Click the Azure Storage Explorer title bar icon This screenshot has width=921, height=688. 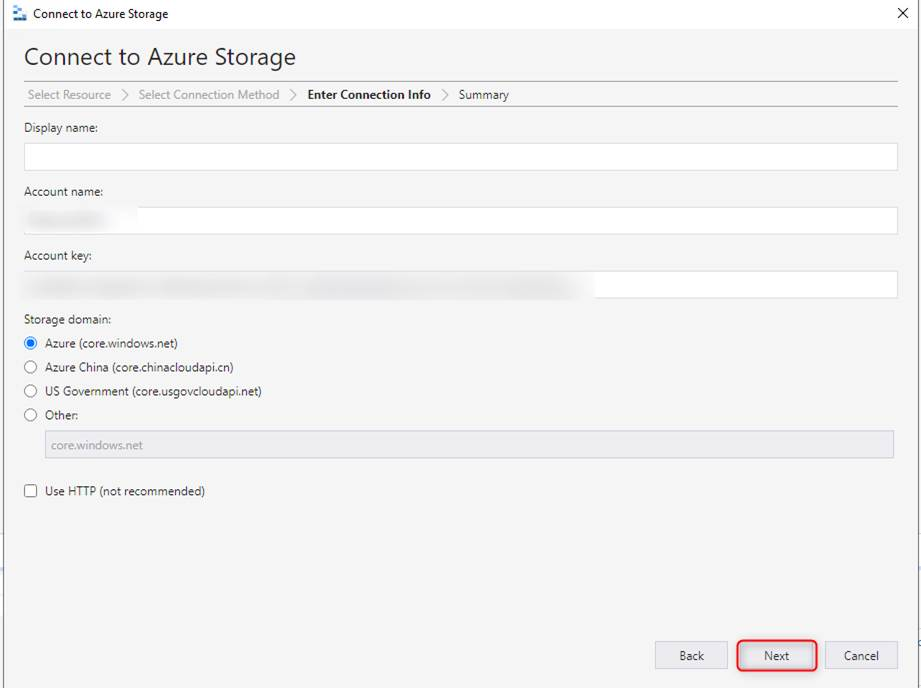coord(19,14)
